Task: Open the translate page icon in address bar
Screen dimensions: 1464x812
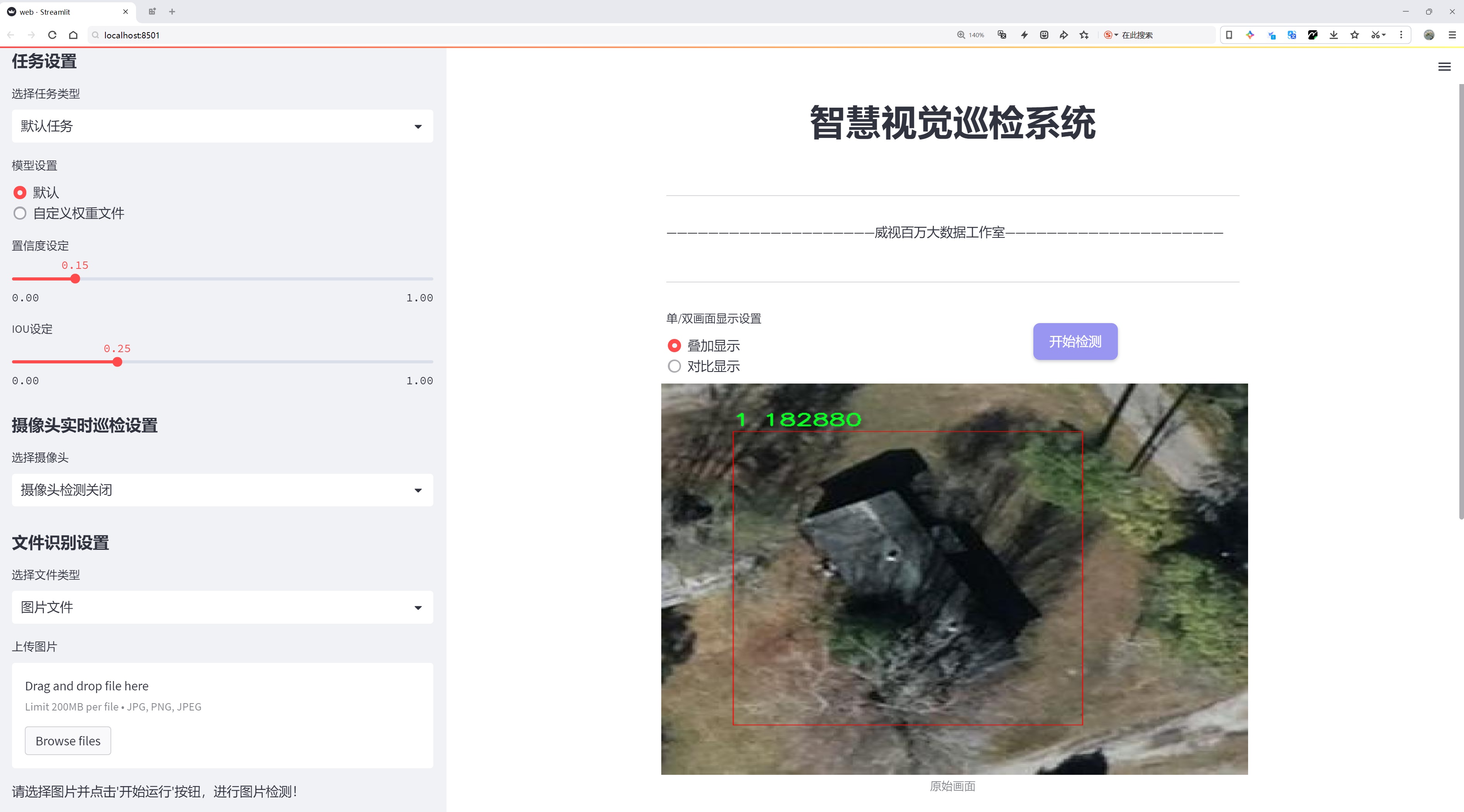Action: coord(1002,35)
